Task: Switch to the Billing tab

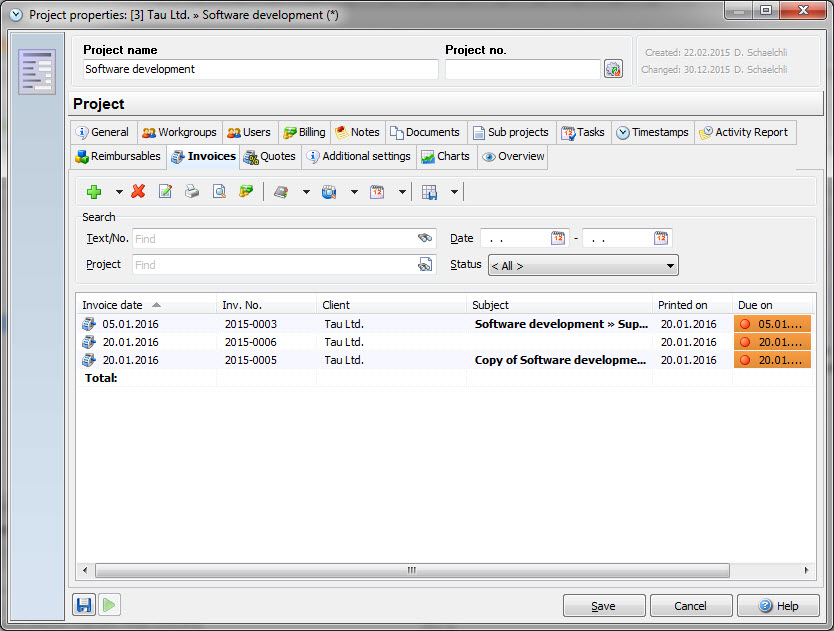Action: click(304, 132)
